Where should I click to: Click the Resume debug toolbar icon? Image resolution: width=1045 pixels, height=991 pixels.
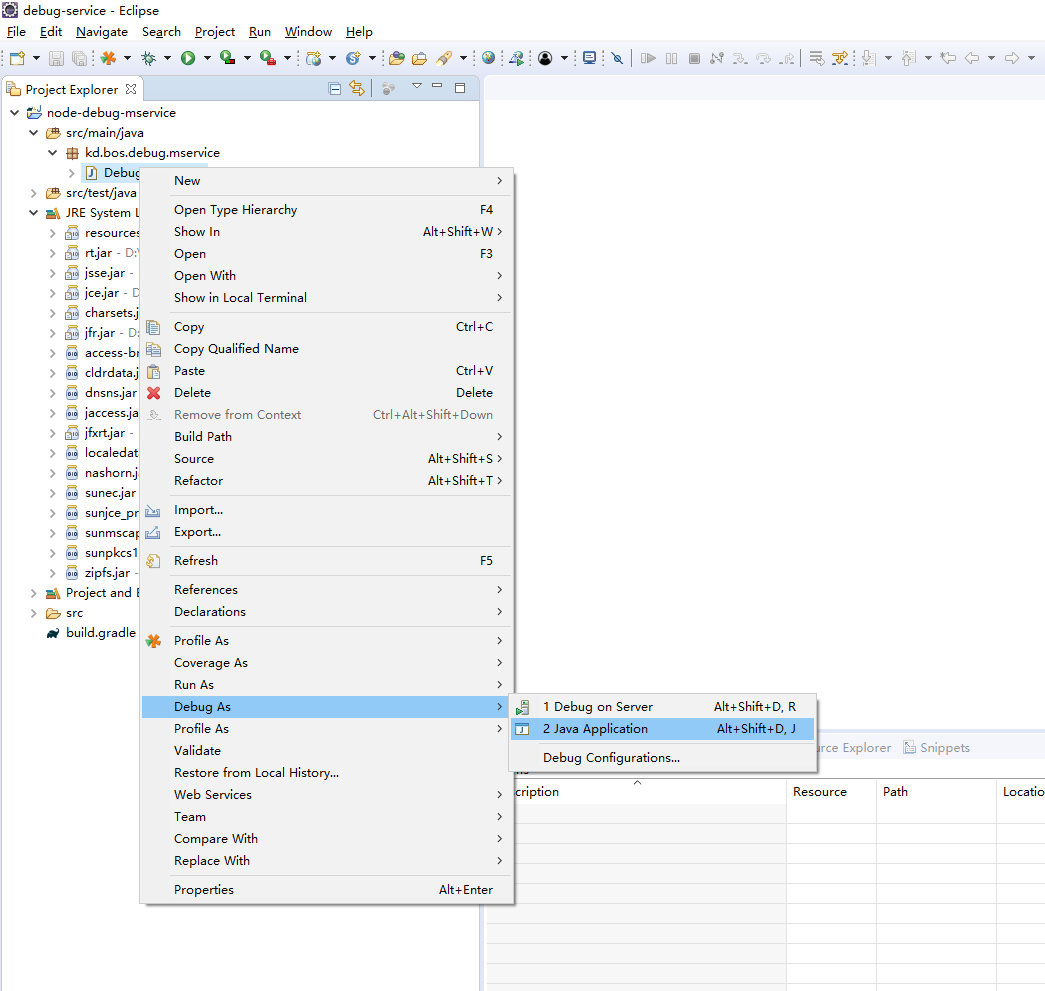click(x=648, y=59)
